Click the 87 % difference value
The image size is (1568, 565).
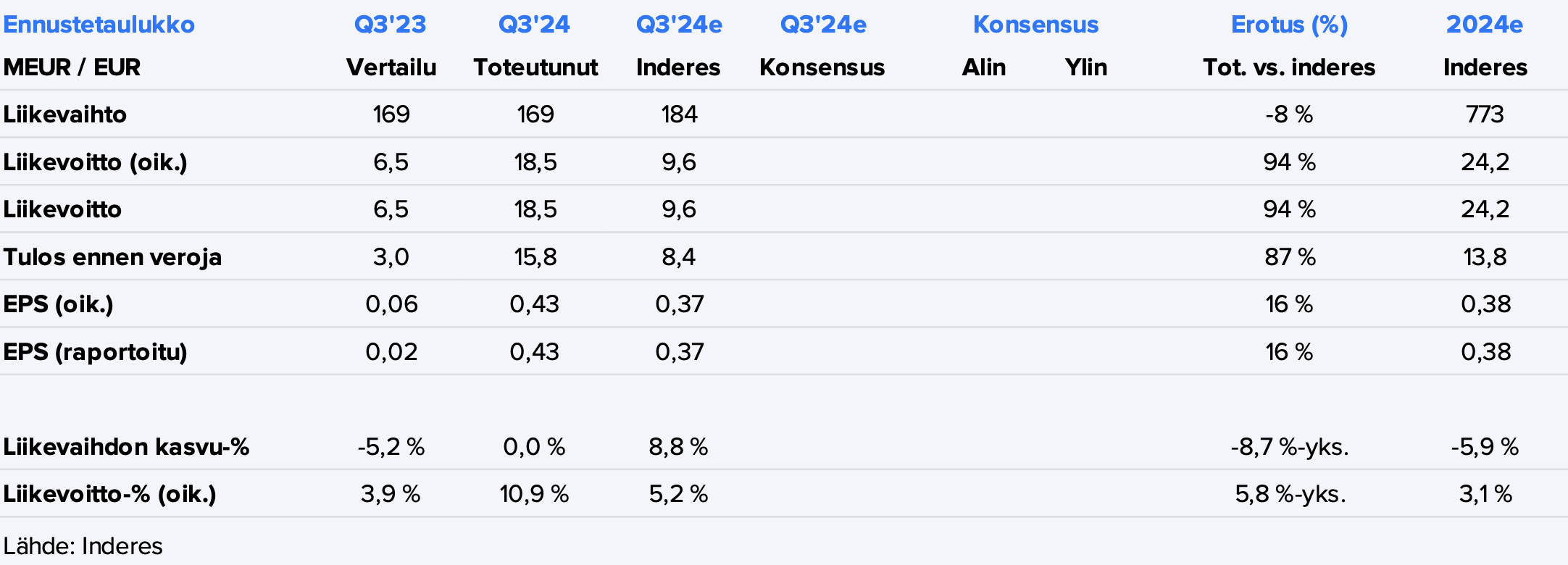(x=1290, y=257)
